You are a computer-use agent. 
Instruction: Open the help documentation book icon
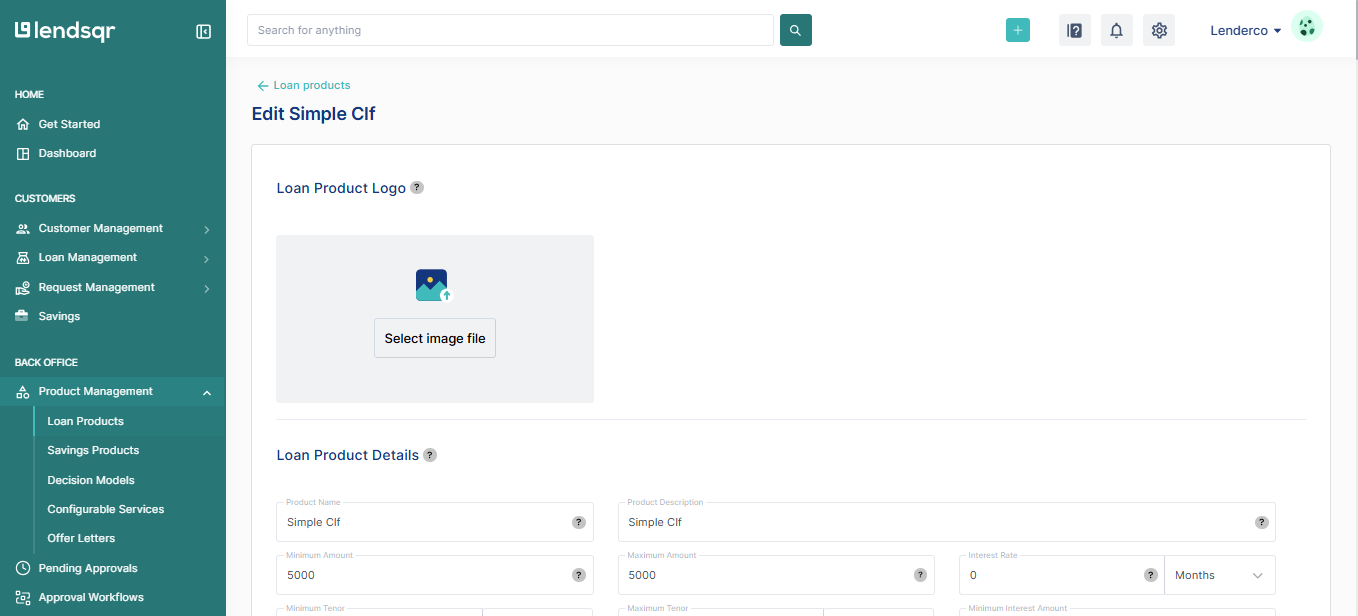(1075, 30)
